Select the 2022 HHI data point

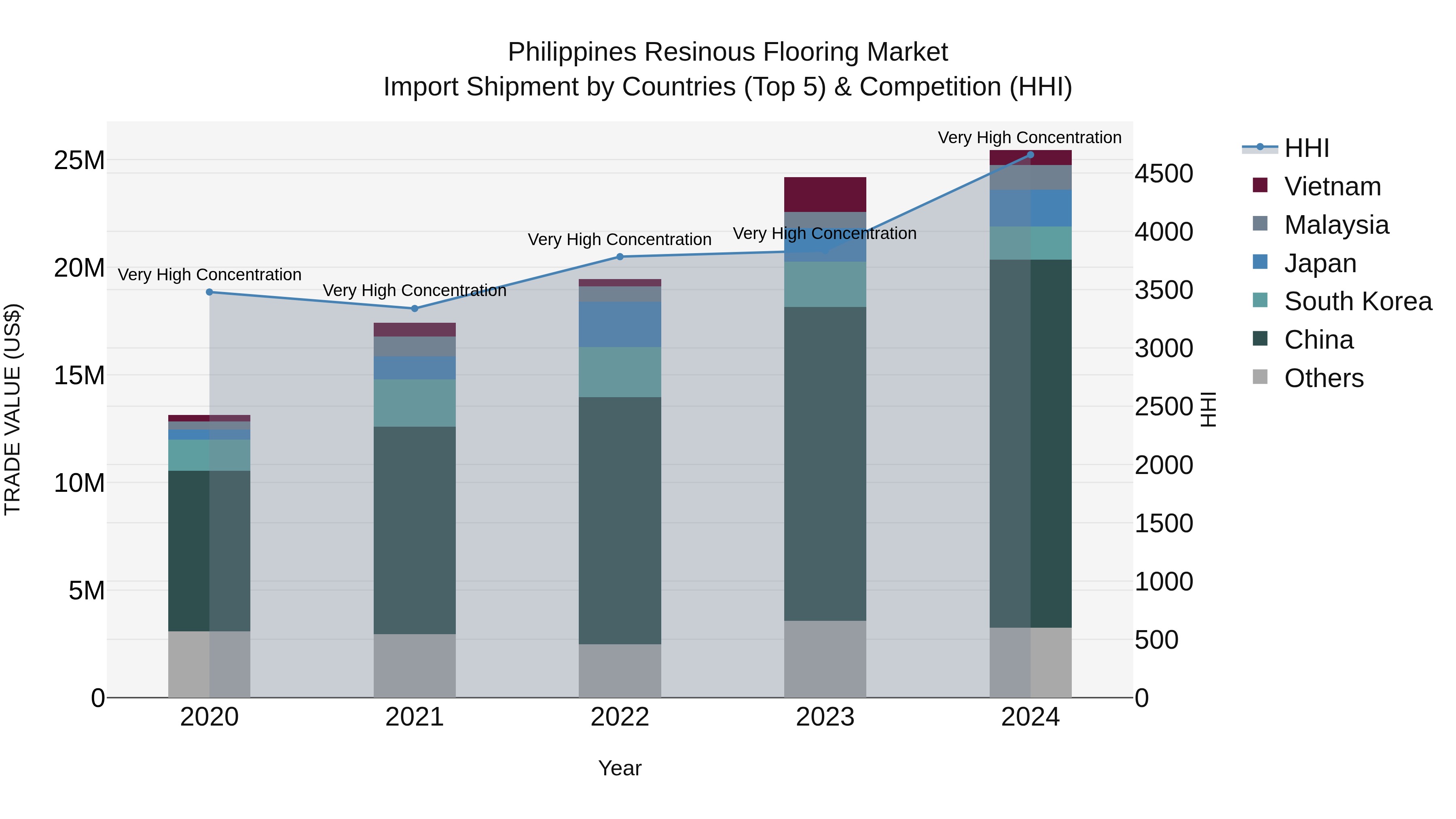pos(620,256)
